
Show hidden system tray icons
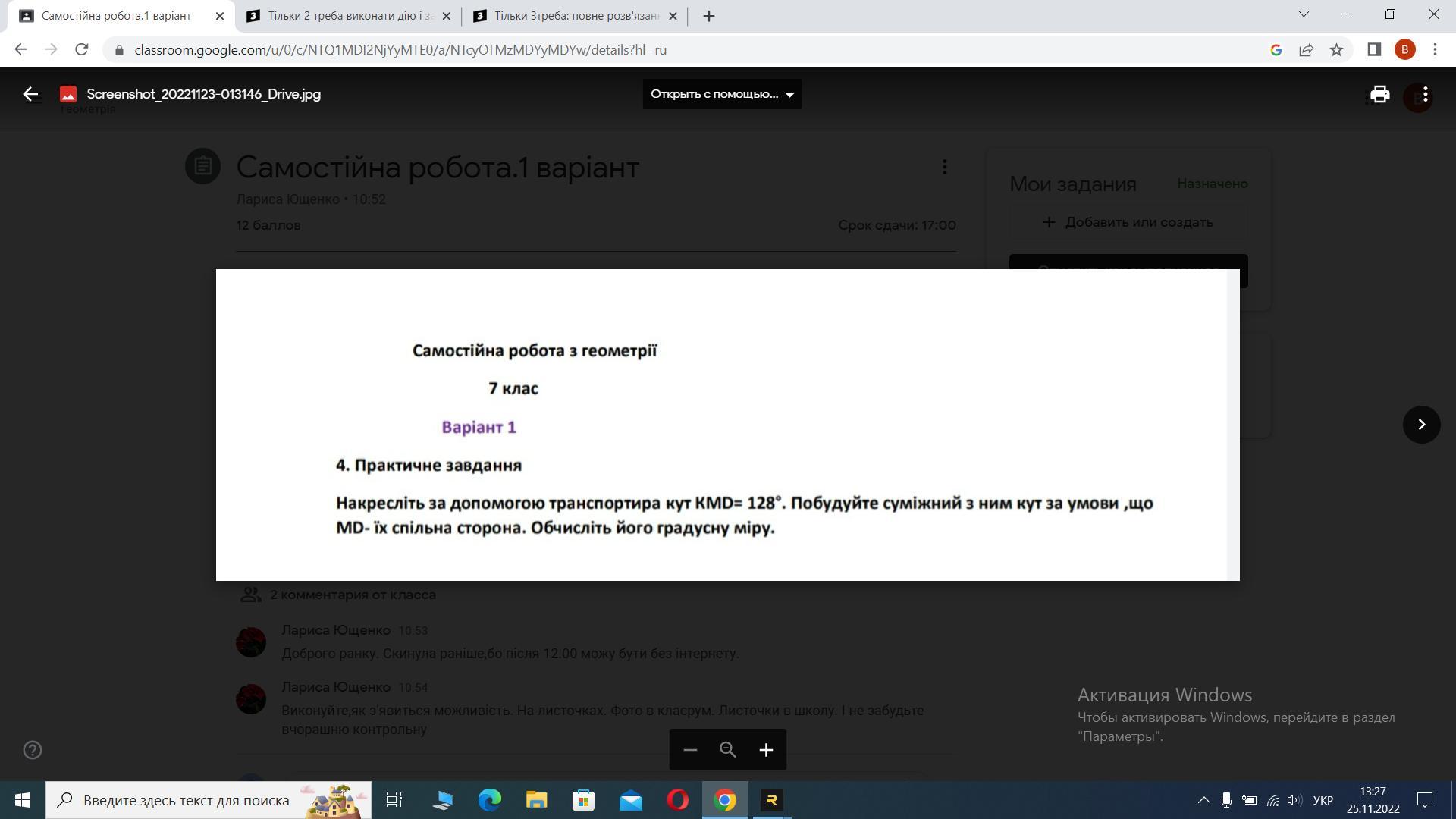[1203, 800]
